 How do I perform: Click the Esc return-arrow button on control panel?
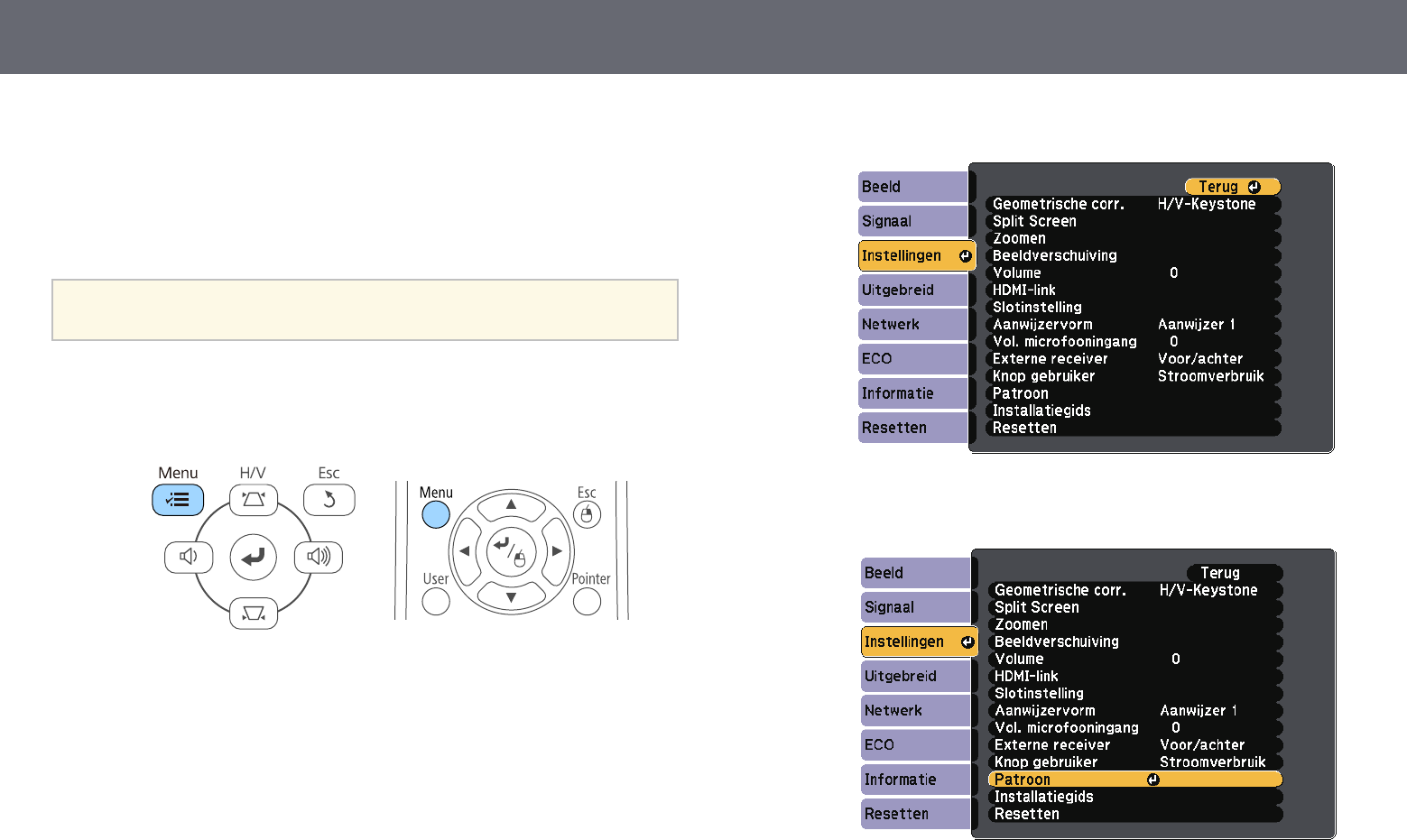329,500
